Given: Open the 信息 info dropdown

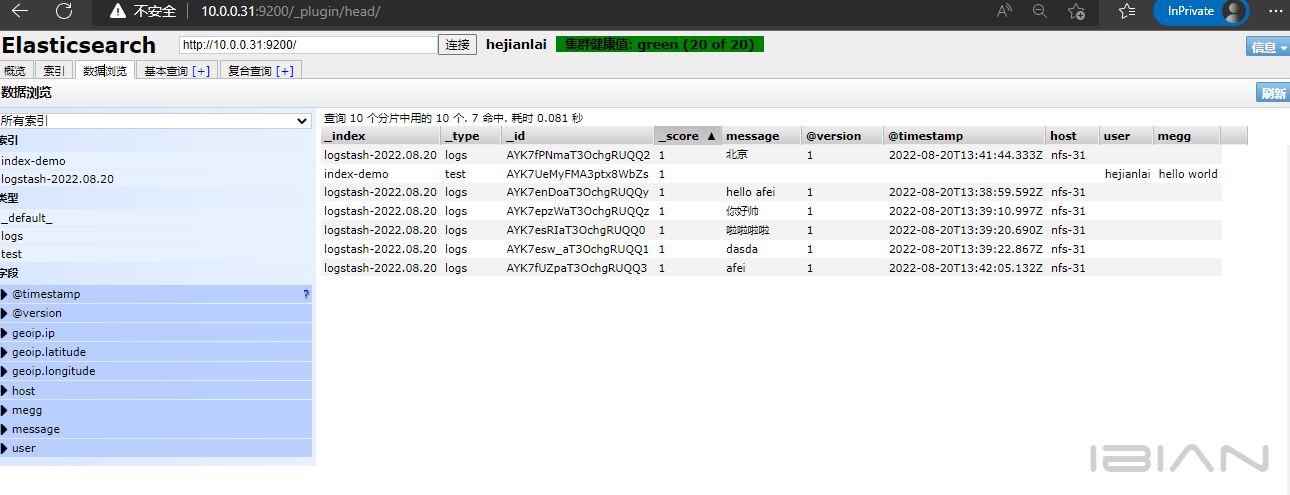Looking at the screenshot, I should (1268, 47).
